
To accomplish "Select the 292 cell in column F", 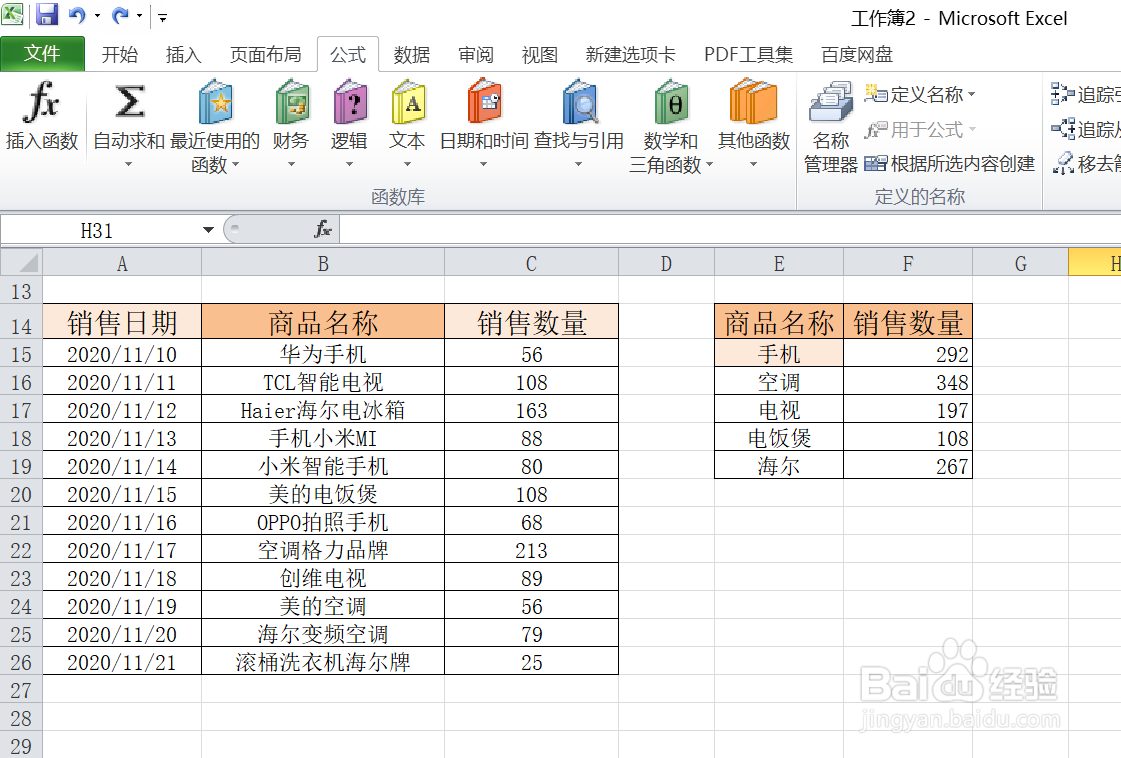I will pos(908,354).
